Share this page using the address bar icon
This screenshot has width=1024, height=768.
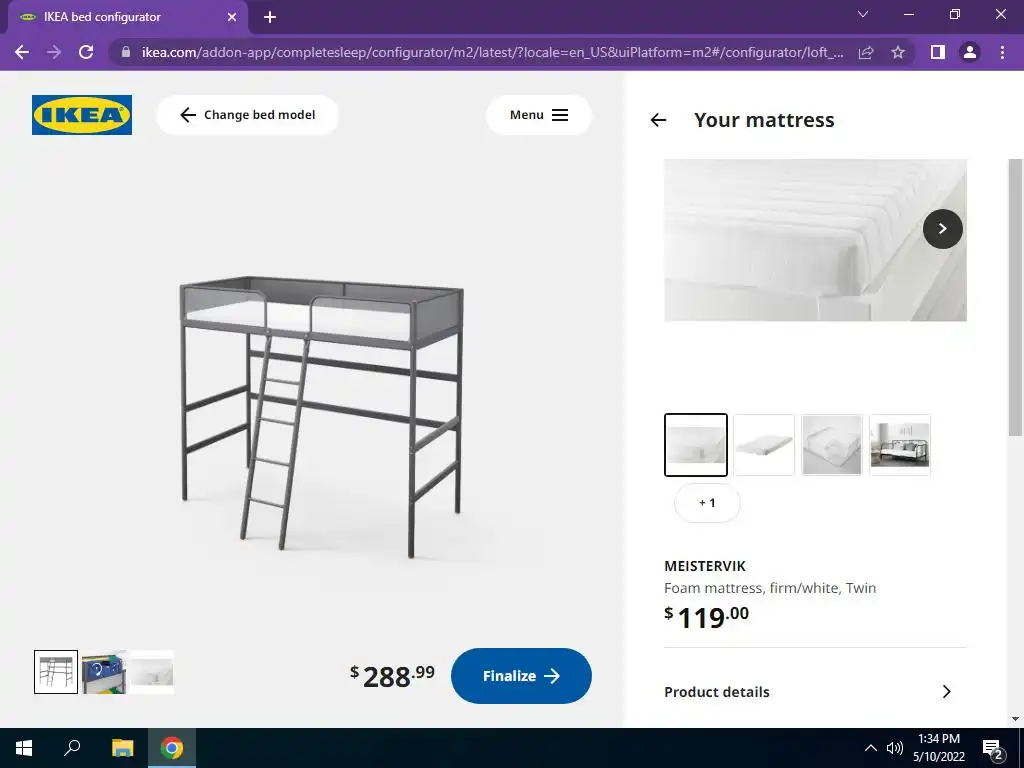coord(866,52)
